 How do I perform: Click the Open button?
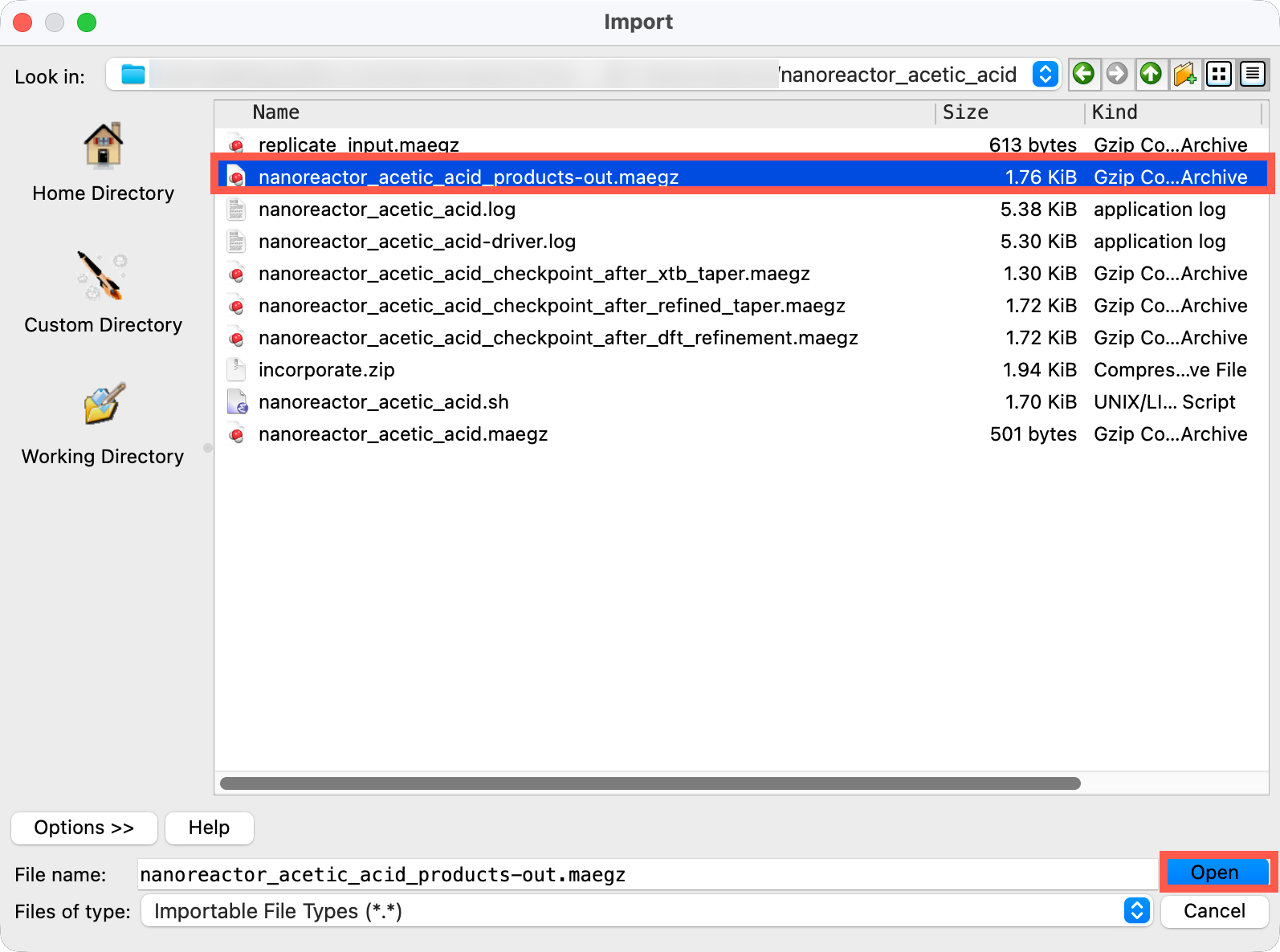pos(1215,873)
